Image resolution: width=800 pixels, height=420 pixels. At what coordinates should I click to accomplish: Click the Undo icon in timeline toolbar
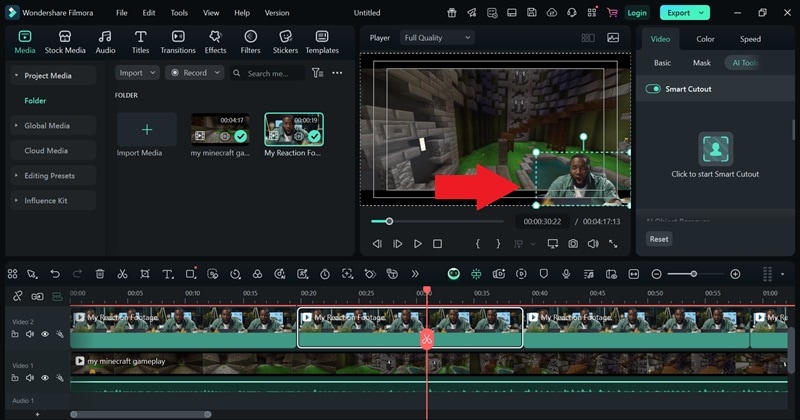pos(55,274)
